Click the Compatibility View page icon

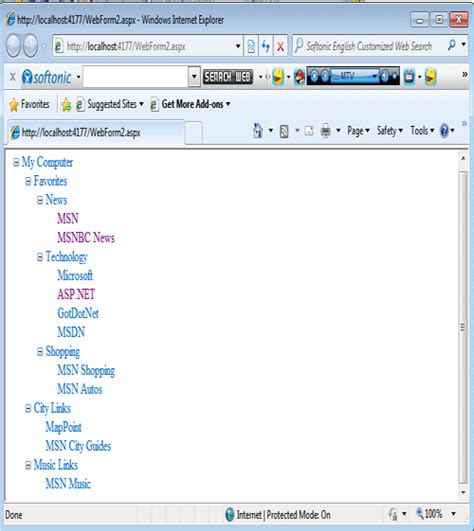coord(251,46)
